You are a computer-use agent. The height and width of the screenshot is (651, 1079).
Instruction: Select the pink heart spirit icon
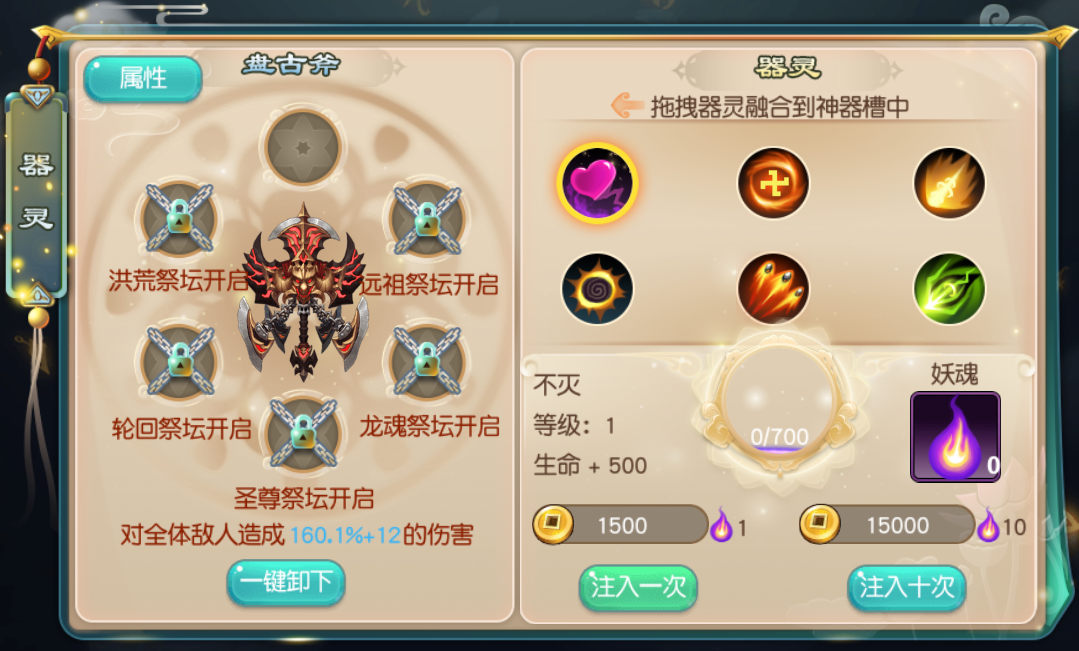point(597,183)
